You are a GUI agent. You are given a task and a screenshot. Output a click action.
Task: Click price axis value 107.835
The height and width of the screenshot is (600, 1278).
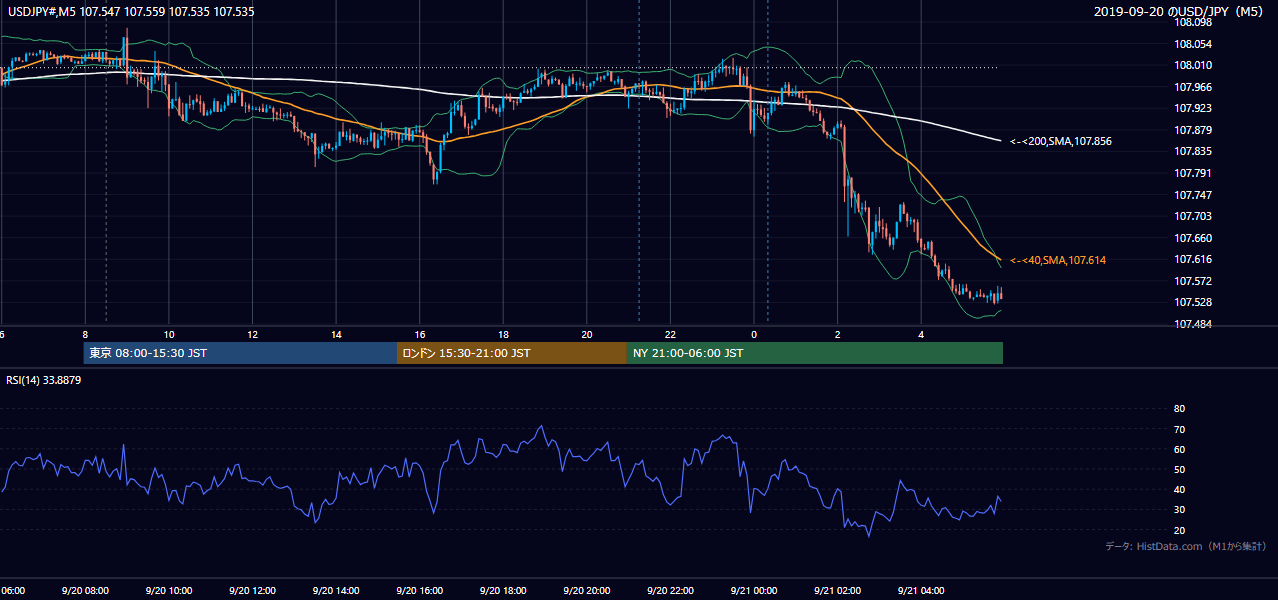[1194, 152]
